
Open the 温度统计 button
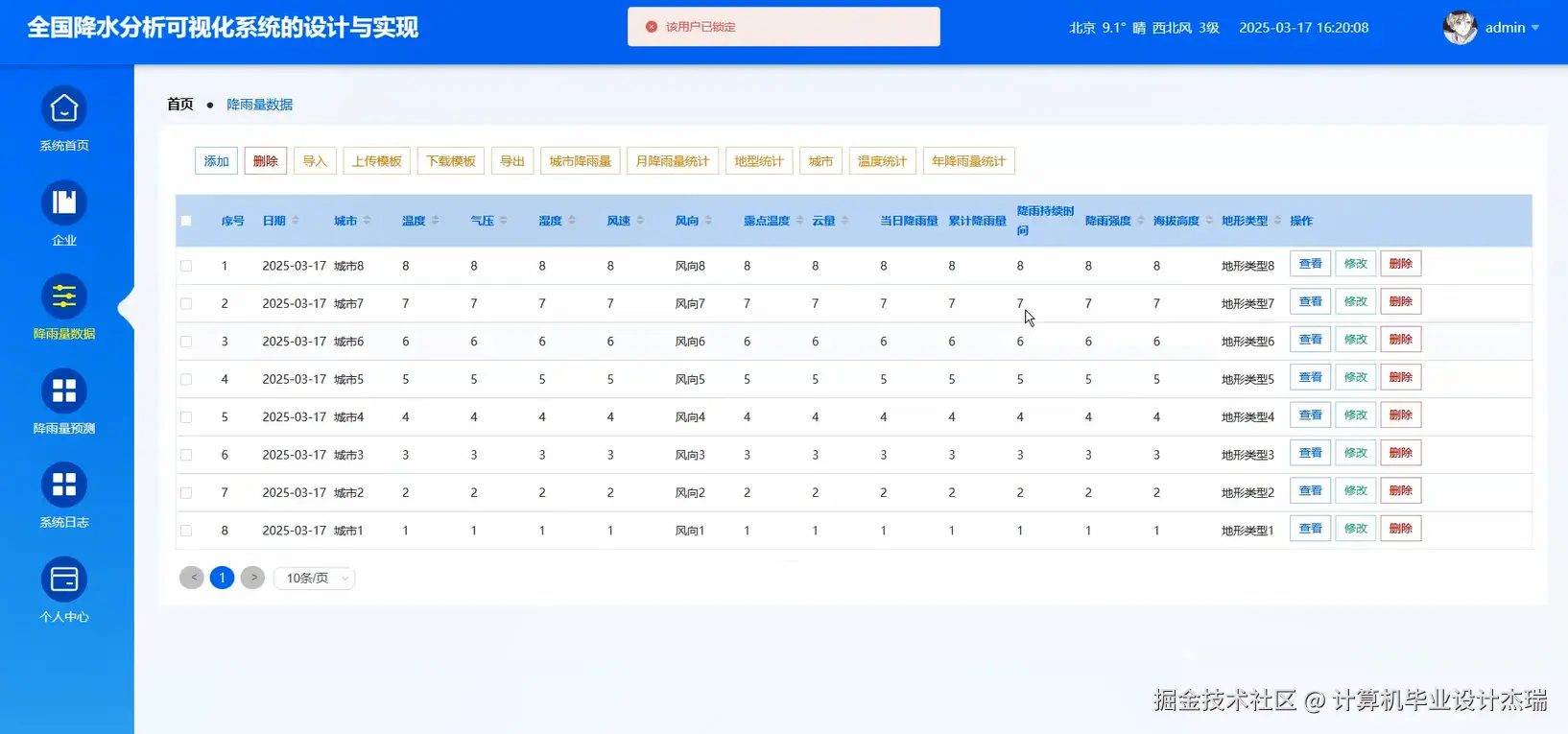883,161
